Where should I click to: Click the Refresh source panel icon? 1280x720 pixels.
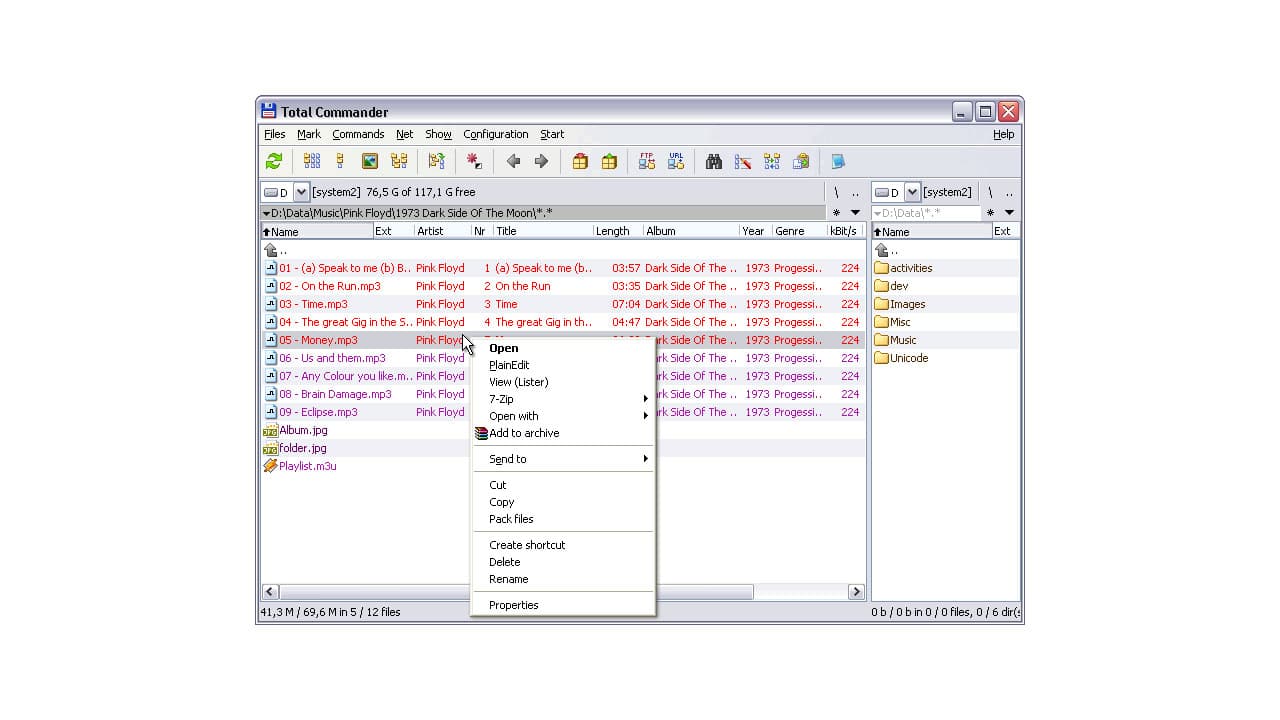[273, 161]
